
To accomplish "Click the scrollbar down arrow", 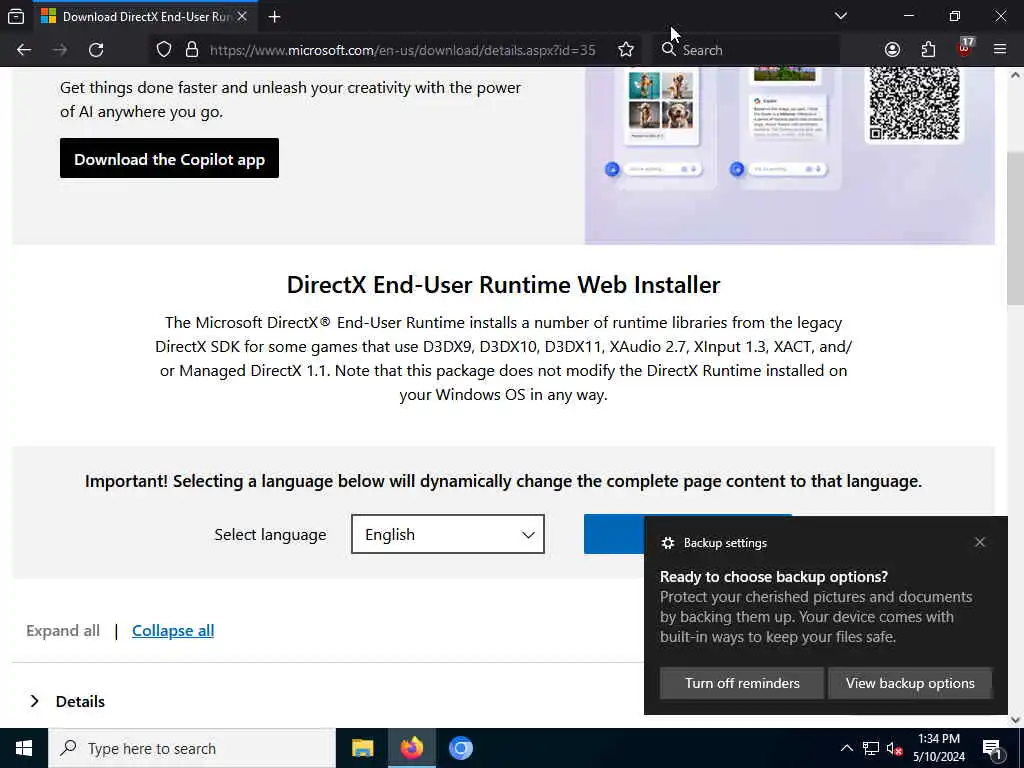I will click(x=1016, y=720).
